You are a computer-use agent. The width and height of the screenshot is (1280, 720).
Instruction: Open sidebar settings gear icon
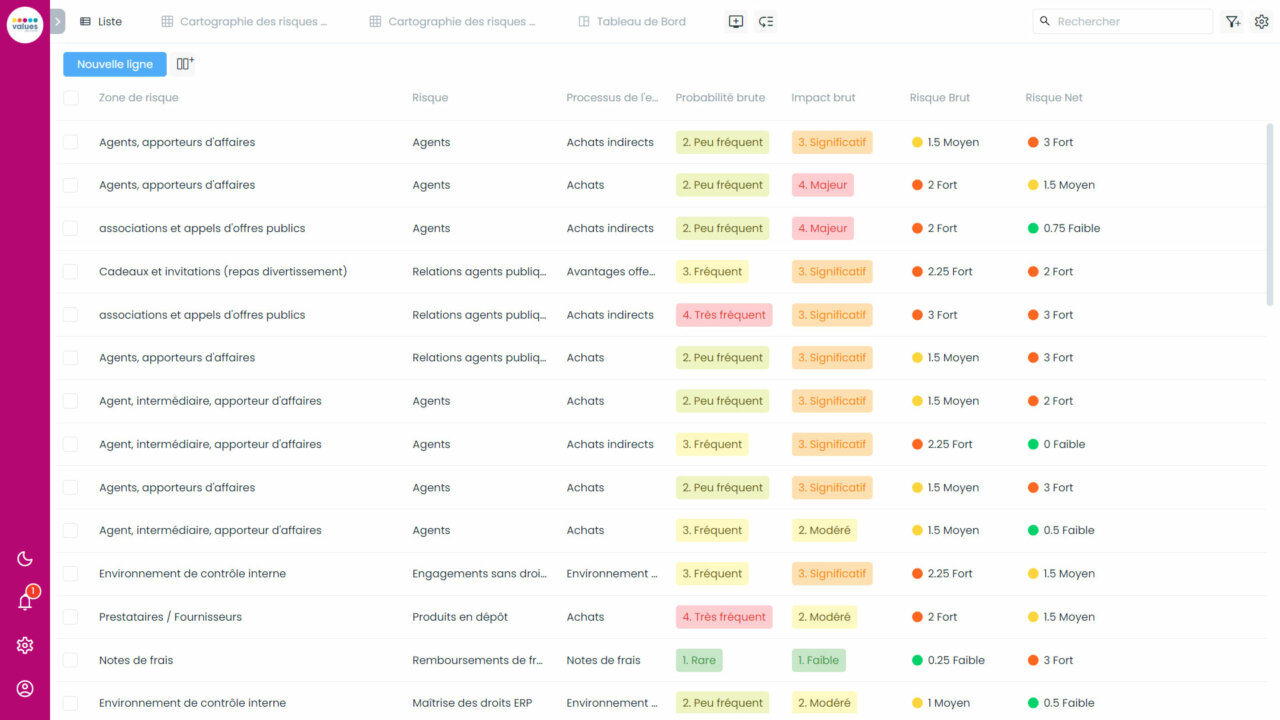24,645
